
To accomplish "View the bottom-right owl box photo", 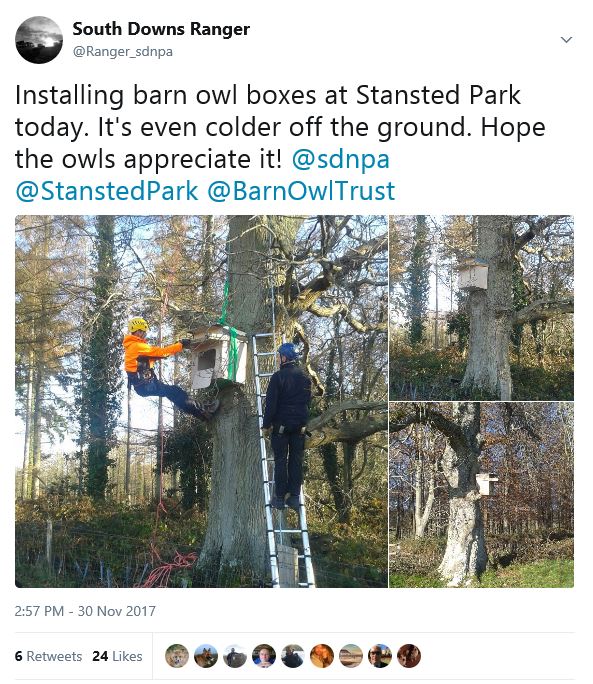I will pos(481,495).
